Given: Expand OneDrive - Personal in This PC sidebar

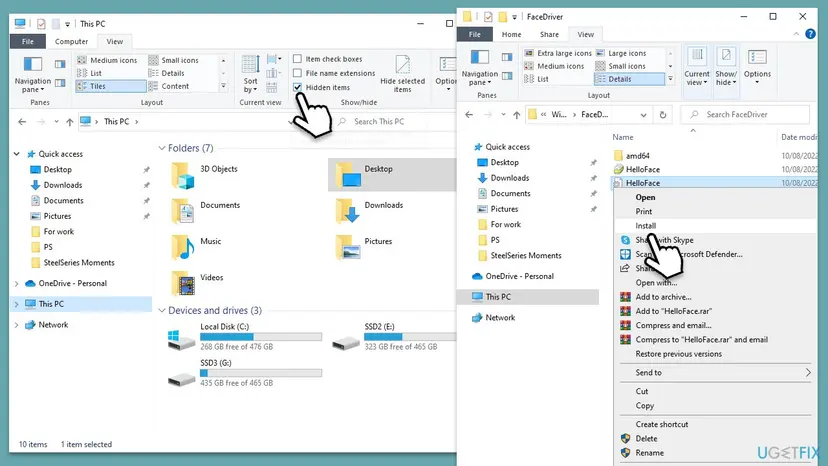Looking at the screenshot, I should (x=17, y=284).
